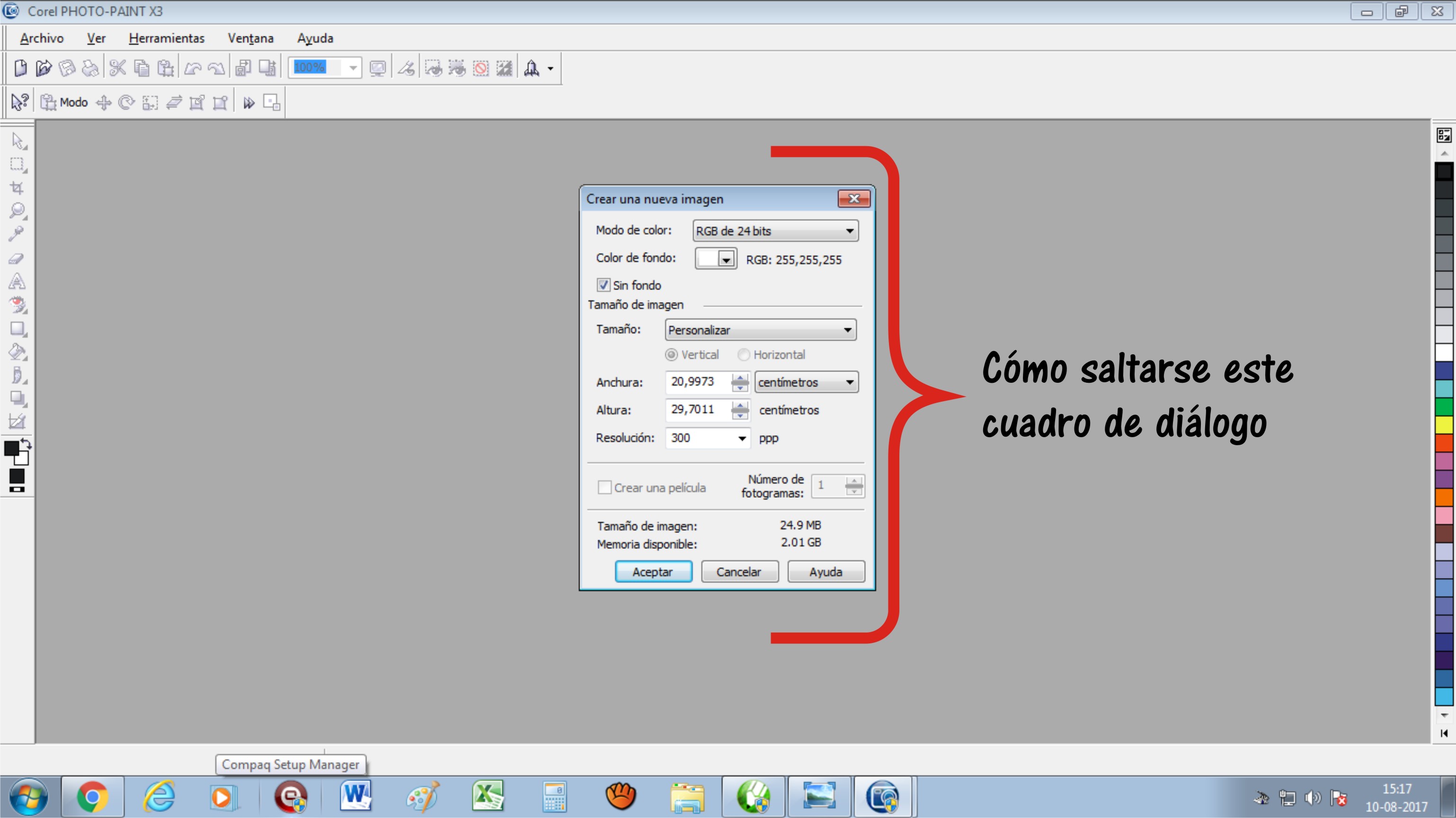Click the Aceptar button
1456x818 pixels.
(653, 572)
